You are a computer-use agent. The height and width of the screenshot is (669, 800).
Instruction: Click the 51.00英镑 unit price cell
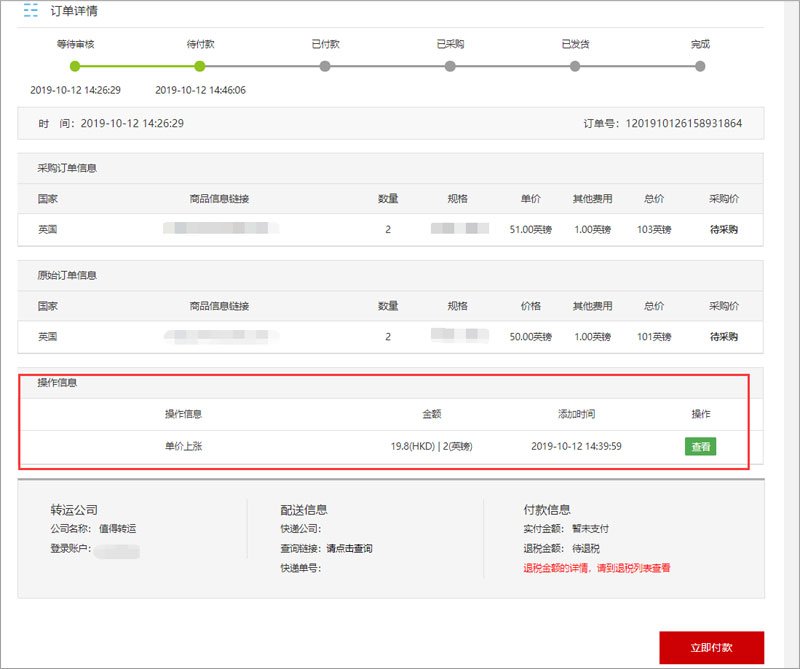(531, 230)
